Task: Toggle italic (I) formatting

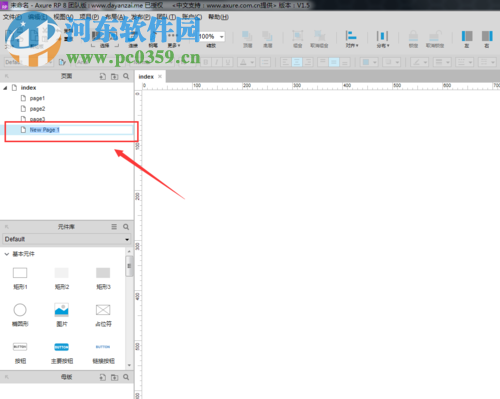Action: 217,62
